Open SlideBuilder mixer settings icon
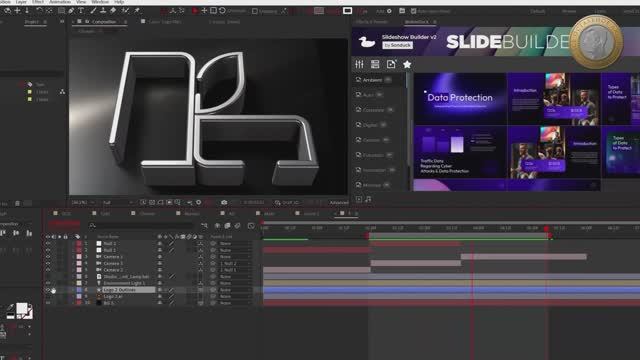This screenshot has height=360, width=640. point(359,64)
